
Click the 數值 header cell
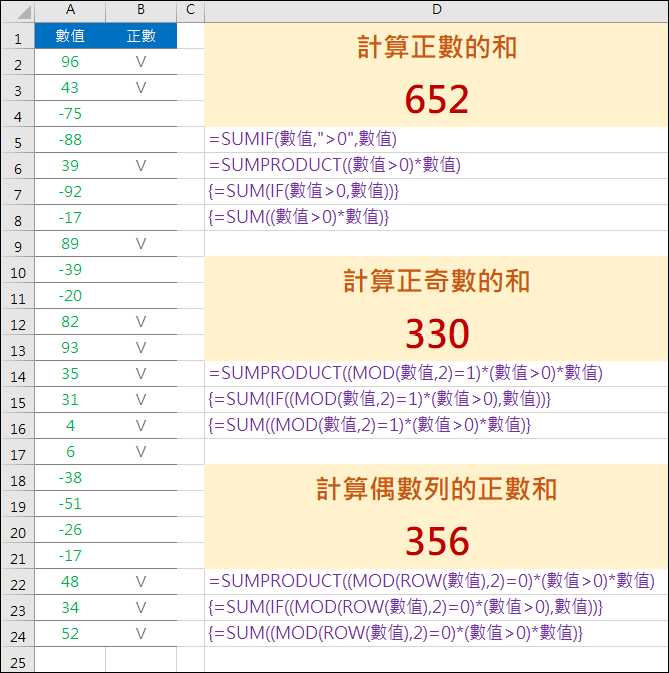click(x=70, y=36)
